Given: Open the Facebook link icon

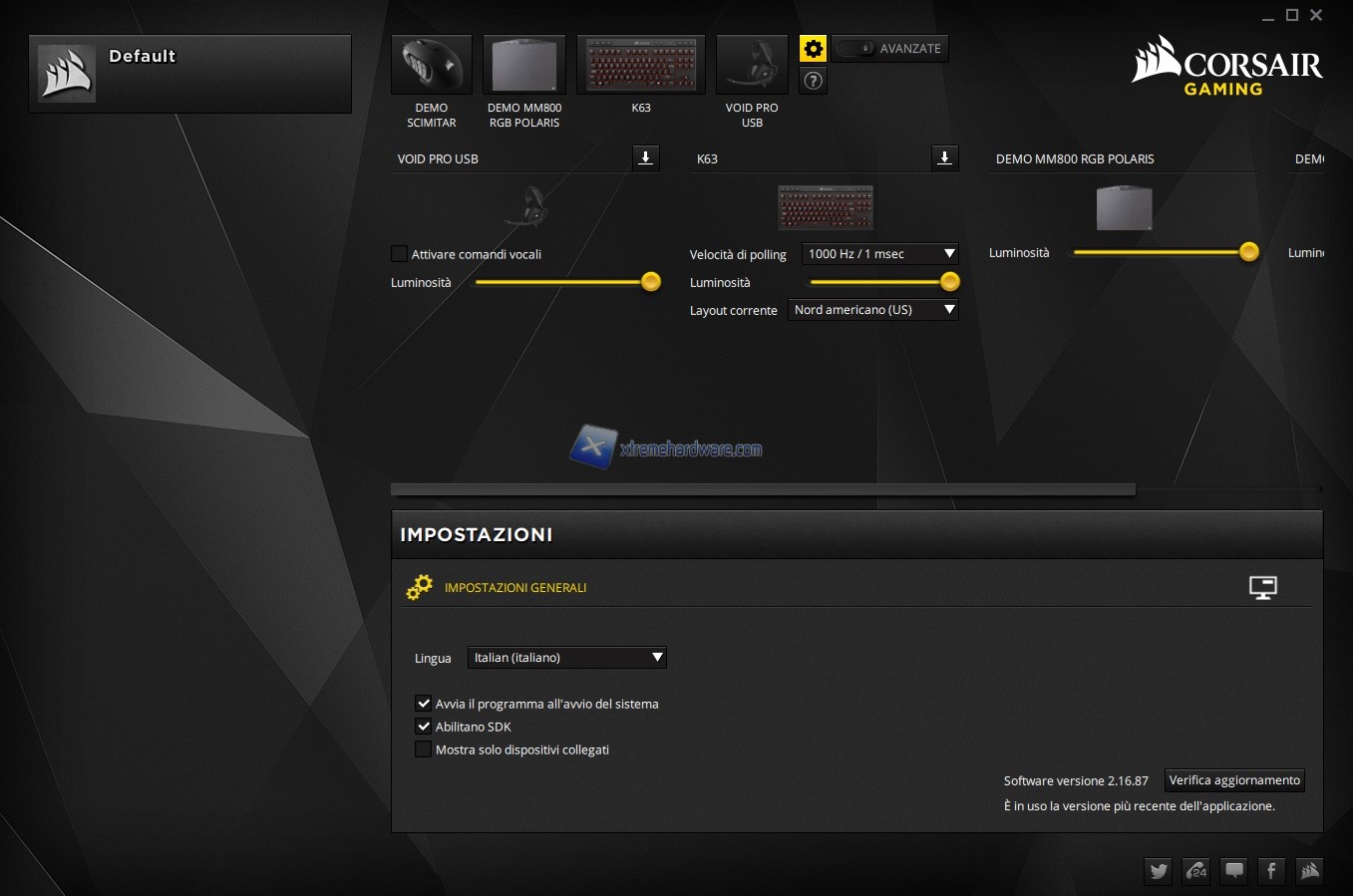Looking at the screenshot, I should point(1271,871).
